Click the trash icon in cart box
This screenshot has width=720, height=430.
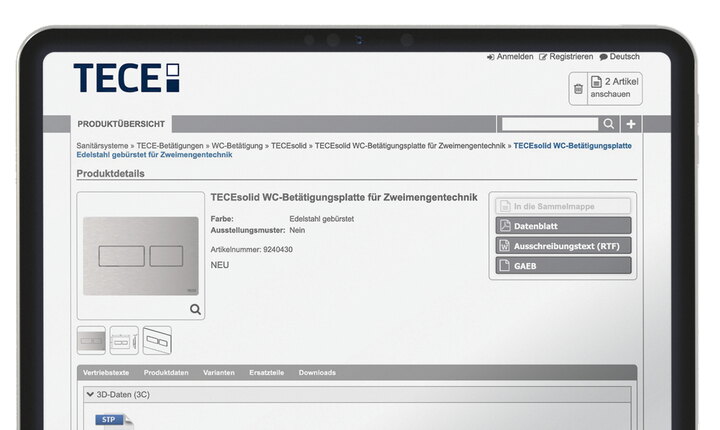pyautogui.click(x=578, y=89)
